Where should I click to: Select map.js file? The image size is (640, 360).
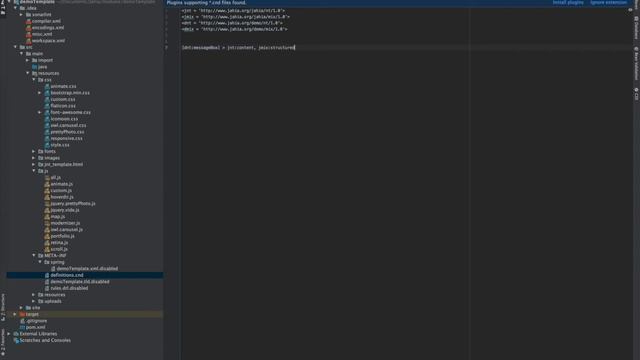(x=58, y=217)
